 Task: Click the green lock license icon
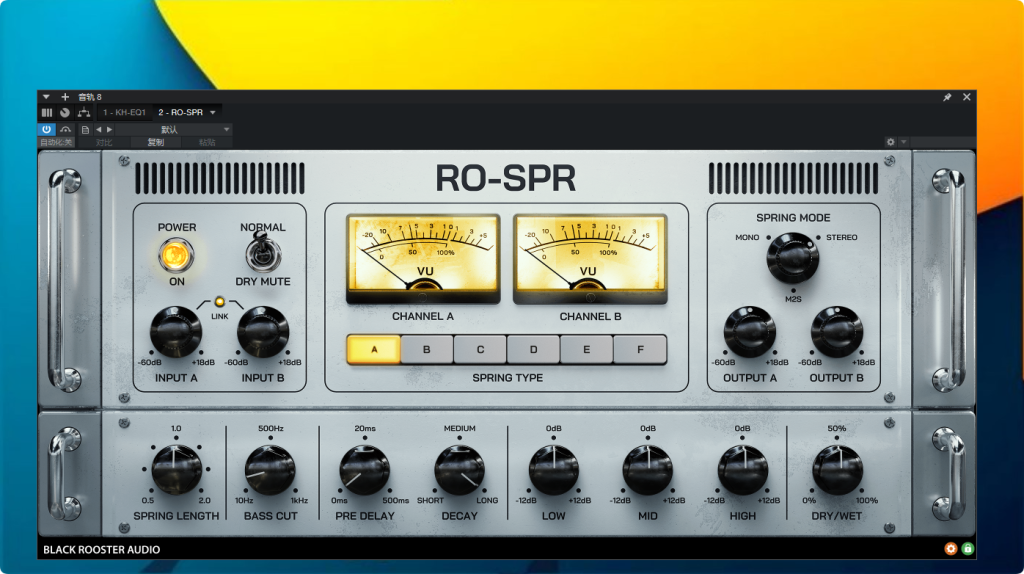click(968, 549)
